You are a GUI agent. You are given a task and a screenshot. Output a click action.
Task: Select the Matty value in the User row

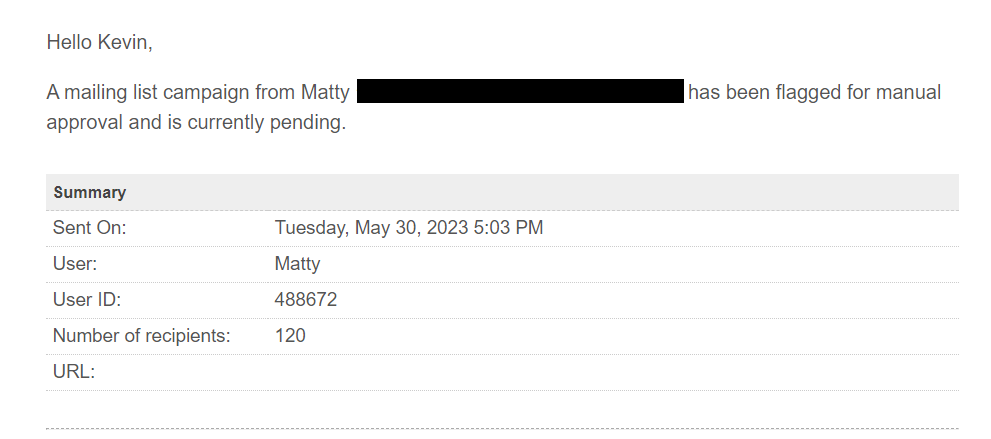(x=297, y=264)
